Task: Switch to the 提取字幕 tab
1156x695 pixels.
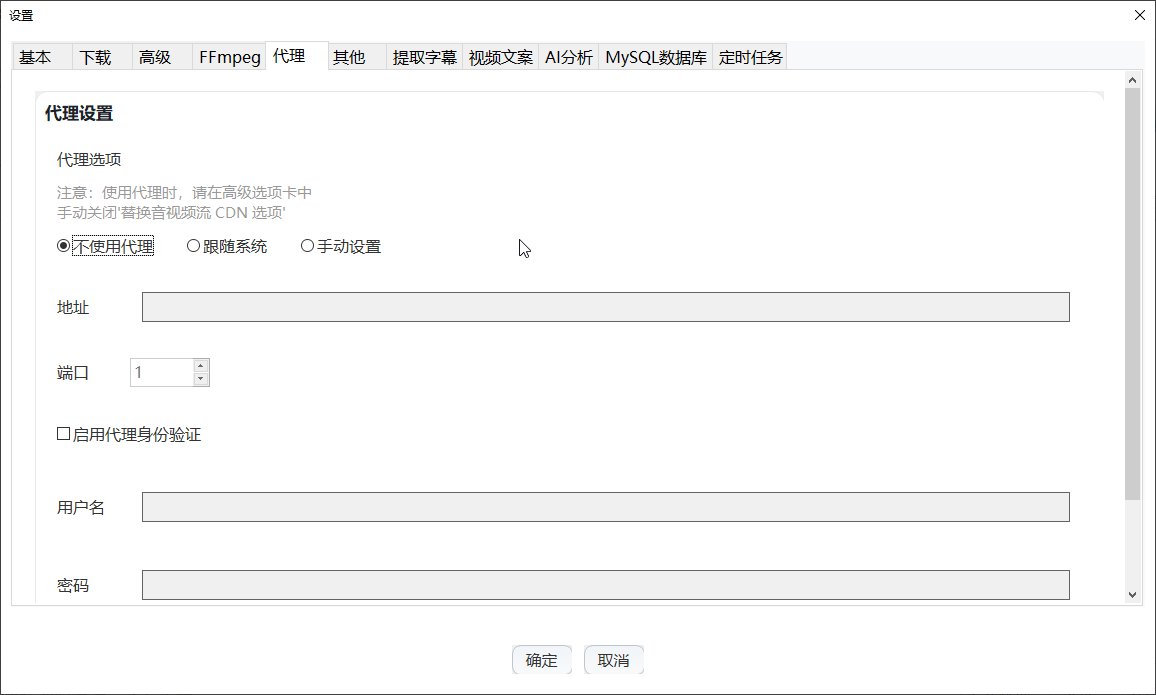Action: pos(424,58)
